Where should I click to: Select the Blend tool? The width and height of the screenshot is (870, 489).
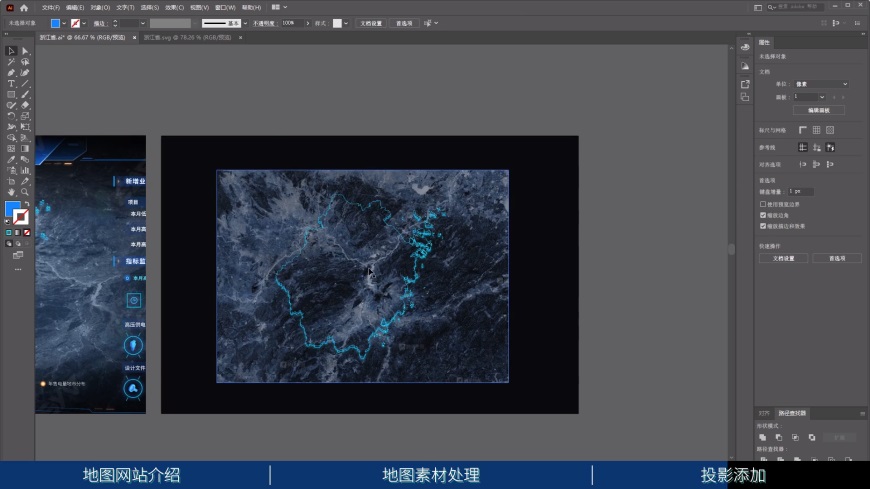[x=25, y=159]
